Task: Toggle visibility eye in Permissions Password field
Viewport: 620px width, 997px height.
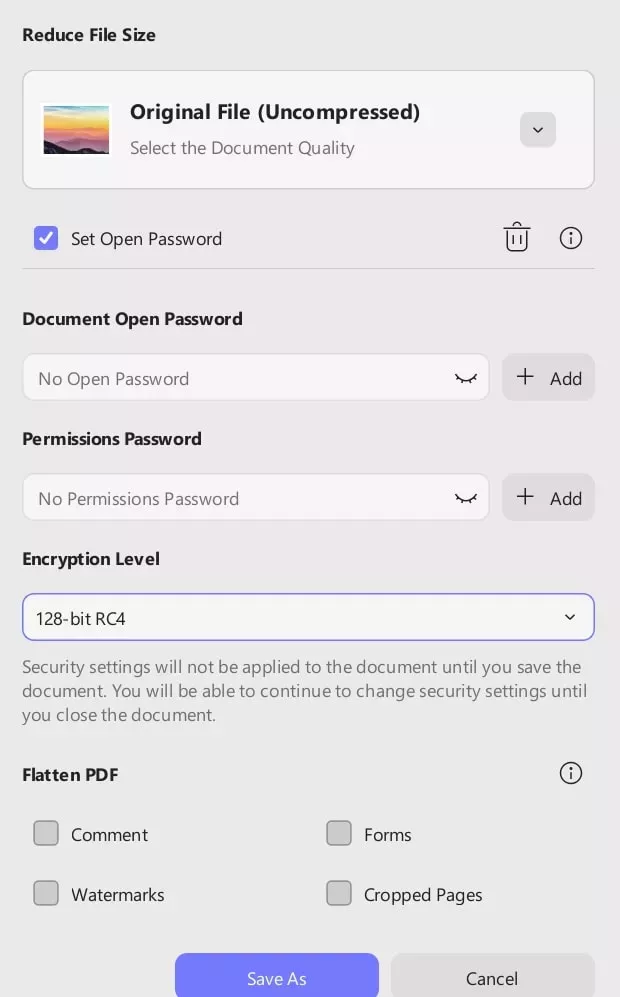Action: (x=466, y=498)
